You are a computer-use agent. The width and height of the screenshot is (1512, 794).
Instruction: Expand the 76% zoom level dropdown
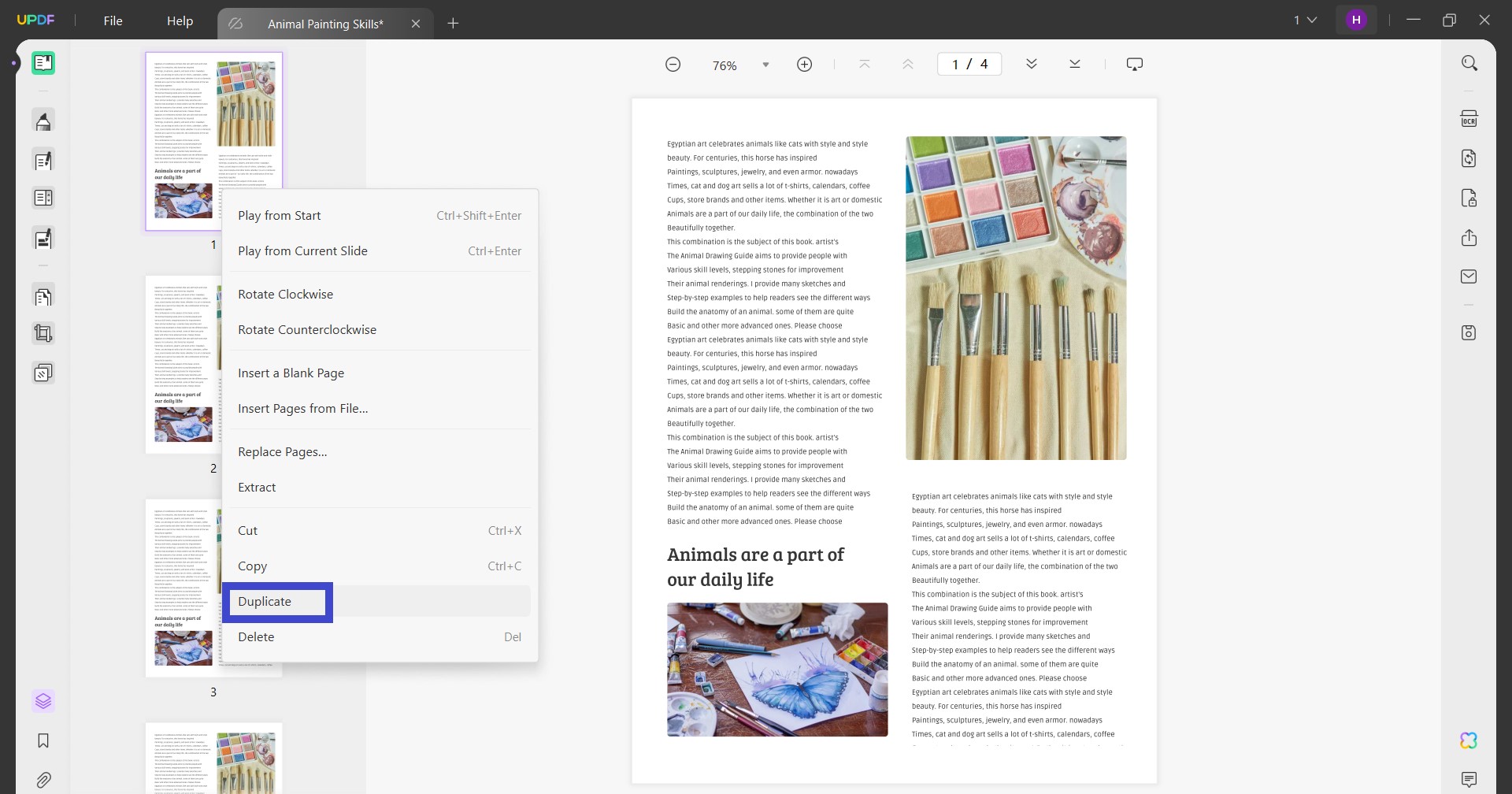click(765, 65)
